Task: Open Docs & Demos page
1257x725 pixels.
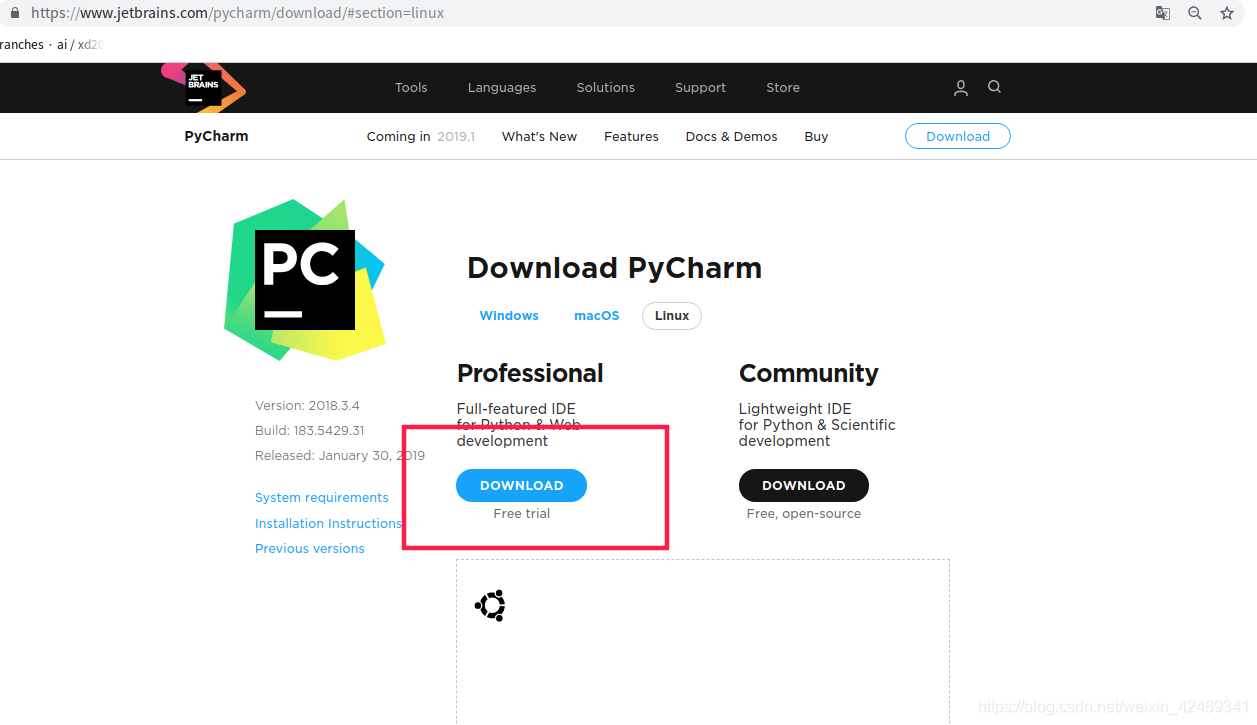Action: tap(731, 137)
